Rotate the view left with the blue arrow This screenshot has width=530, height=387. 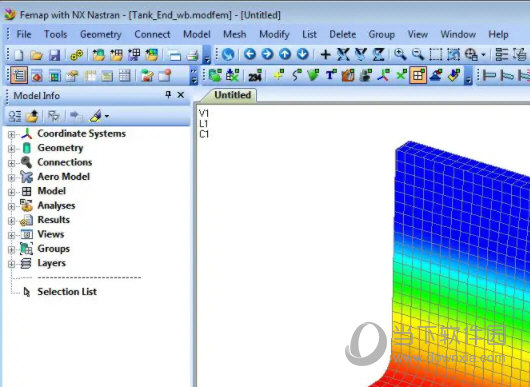click(250, 54)
